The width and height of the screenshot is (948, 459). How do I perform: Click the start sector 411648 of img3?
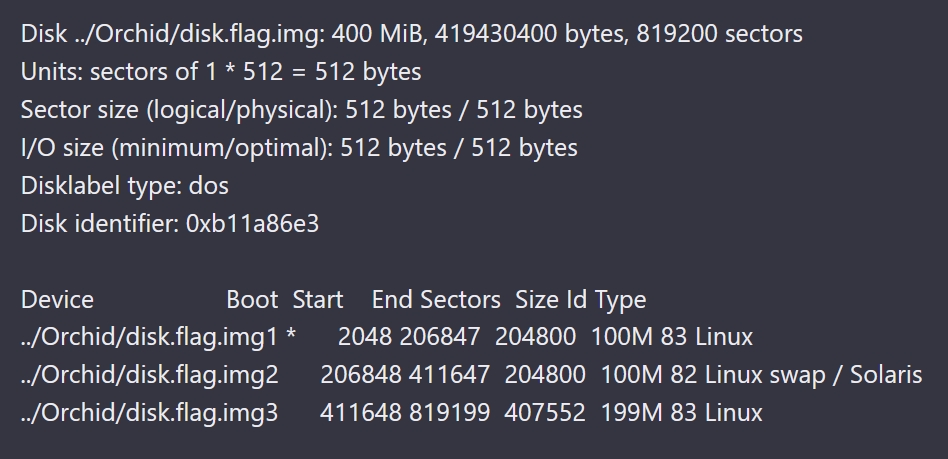click(x=356, y=412)
